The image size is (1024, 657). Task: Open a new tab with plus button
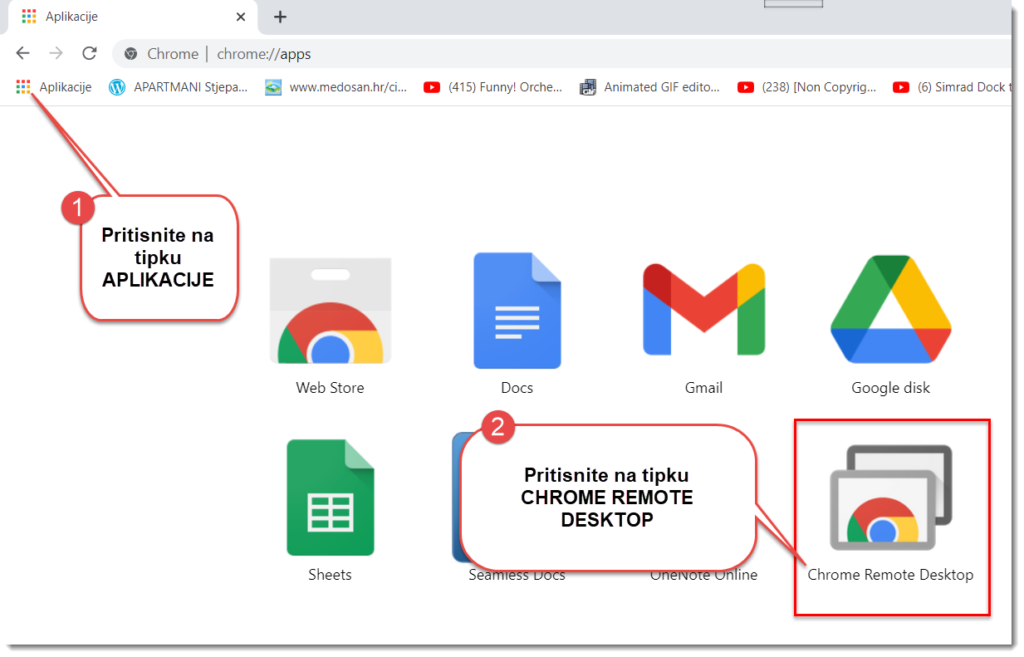point(280,17)
